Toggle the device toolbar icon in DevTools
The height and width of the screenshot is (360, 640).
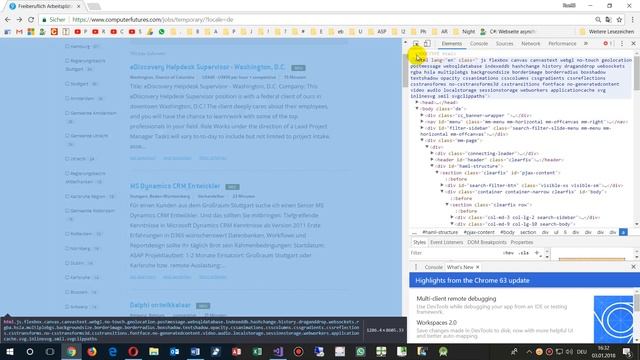click(x=427, y=43)
